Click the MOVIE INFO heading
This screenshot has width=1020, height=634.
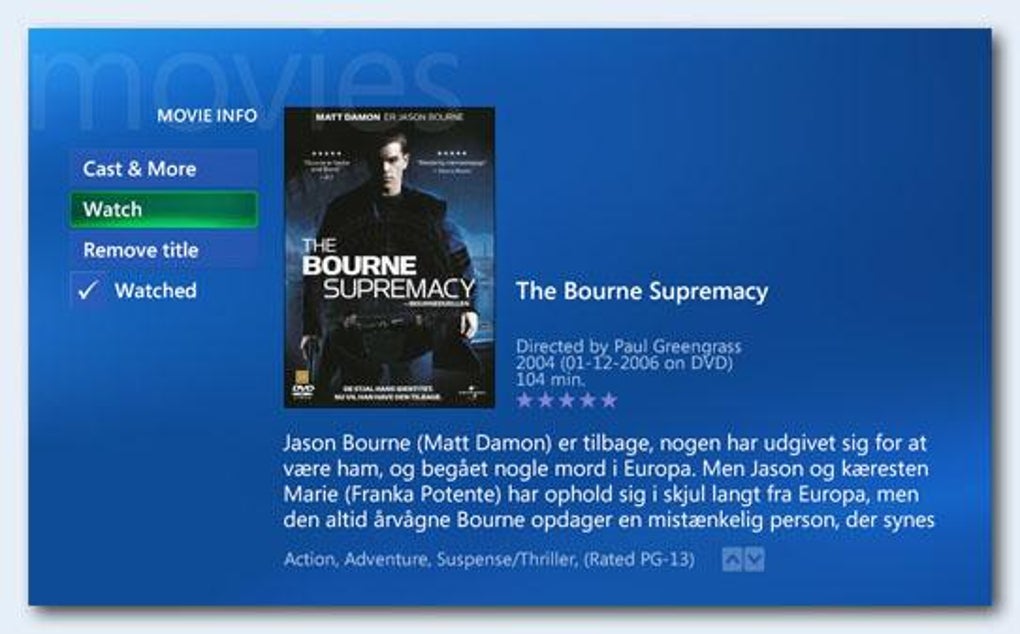[207, 116]
